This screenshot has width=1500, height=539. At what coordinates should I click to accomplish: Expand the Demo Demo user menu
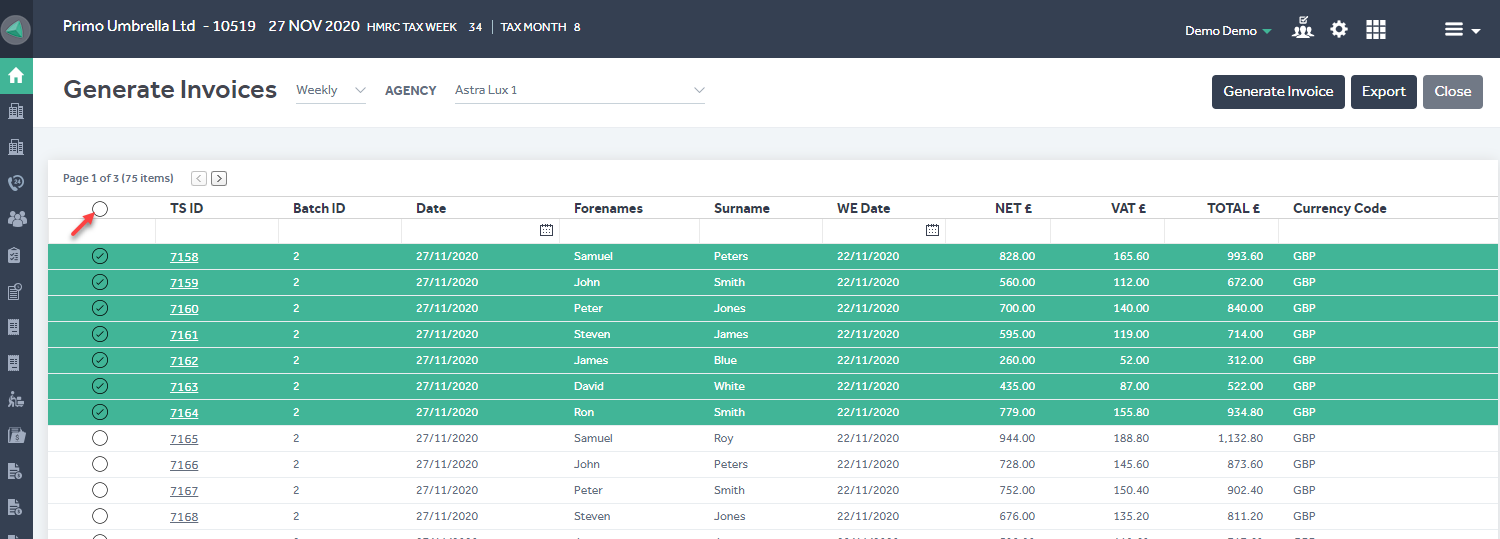pyautogui.click(x=1228, y=30)
